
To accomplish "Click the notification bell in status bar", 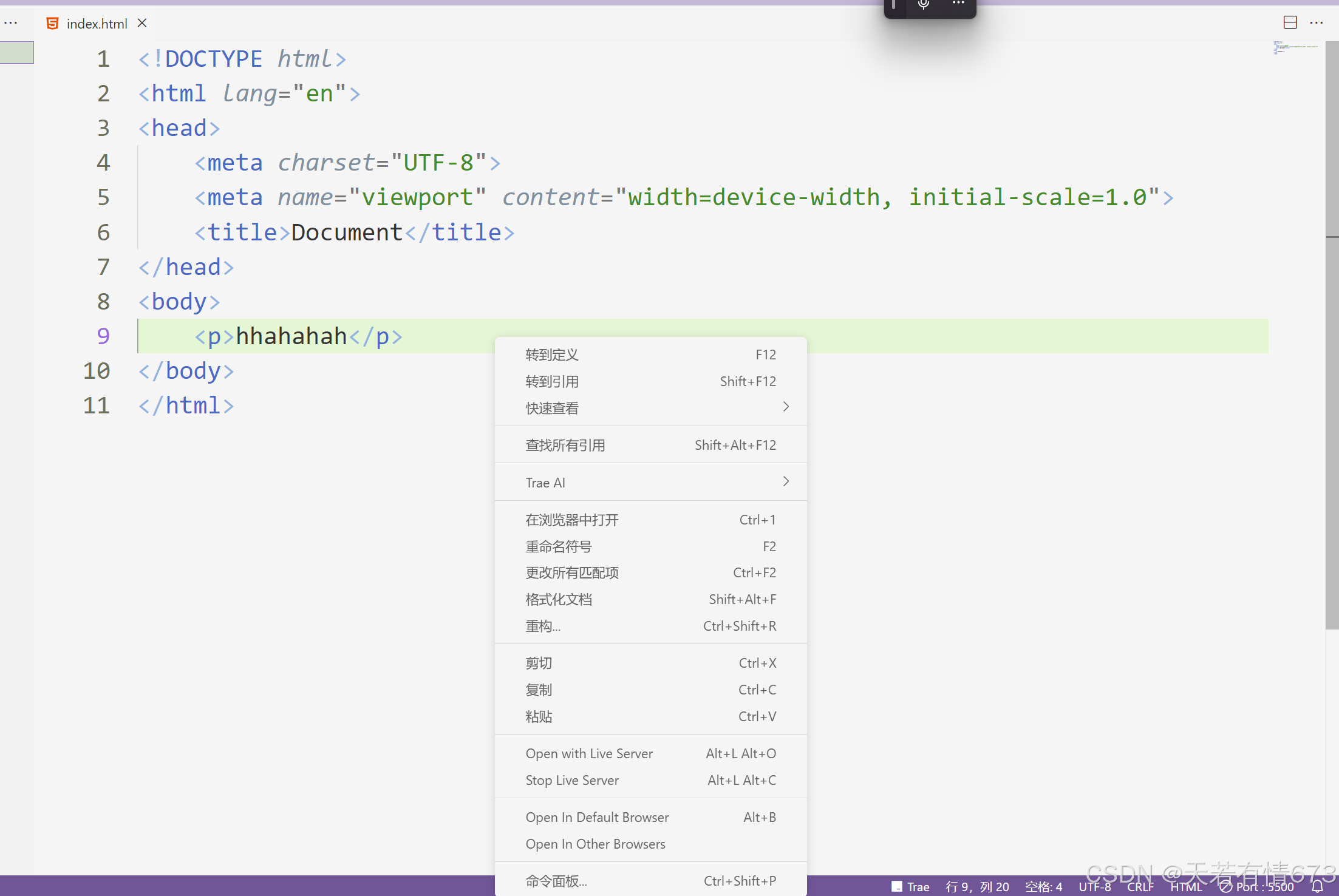I will [1317, 887].
